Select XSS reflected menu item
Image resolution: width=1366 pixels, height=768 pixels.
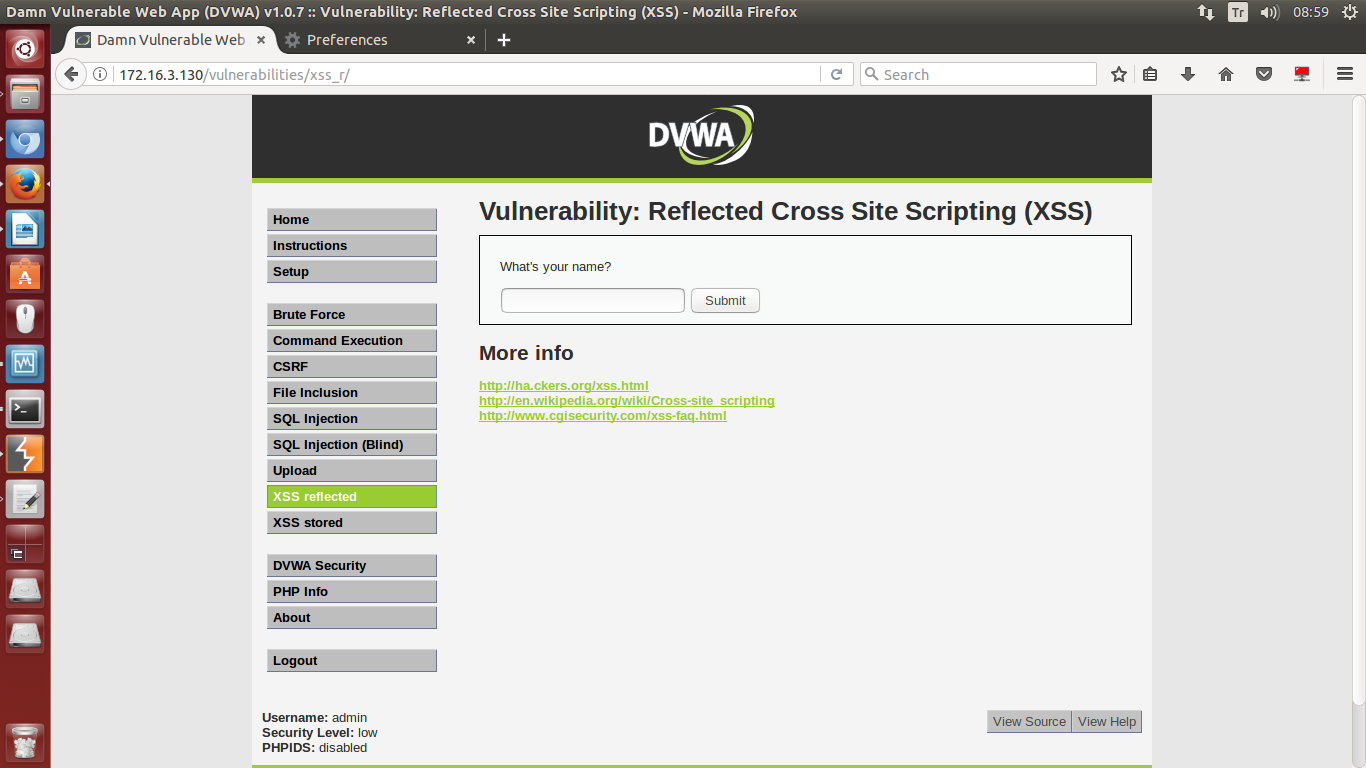pos(352,497)
